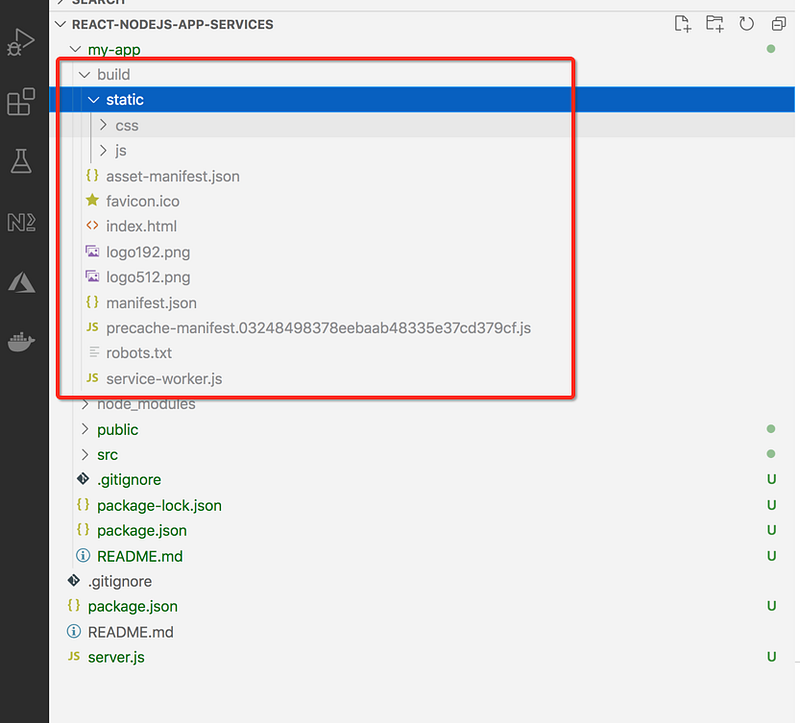Screen dimensions: 800x723
Task: Open the N2 sidebar extension icon
Action: click(21, 222)
